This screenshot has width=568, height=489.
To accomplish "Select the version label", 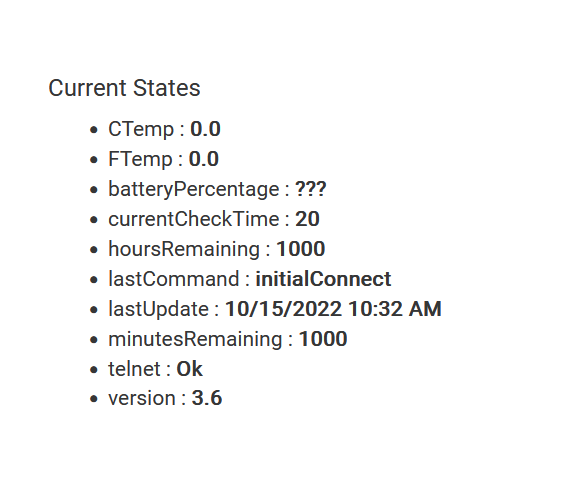I will coord(142,398).
